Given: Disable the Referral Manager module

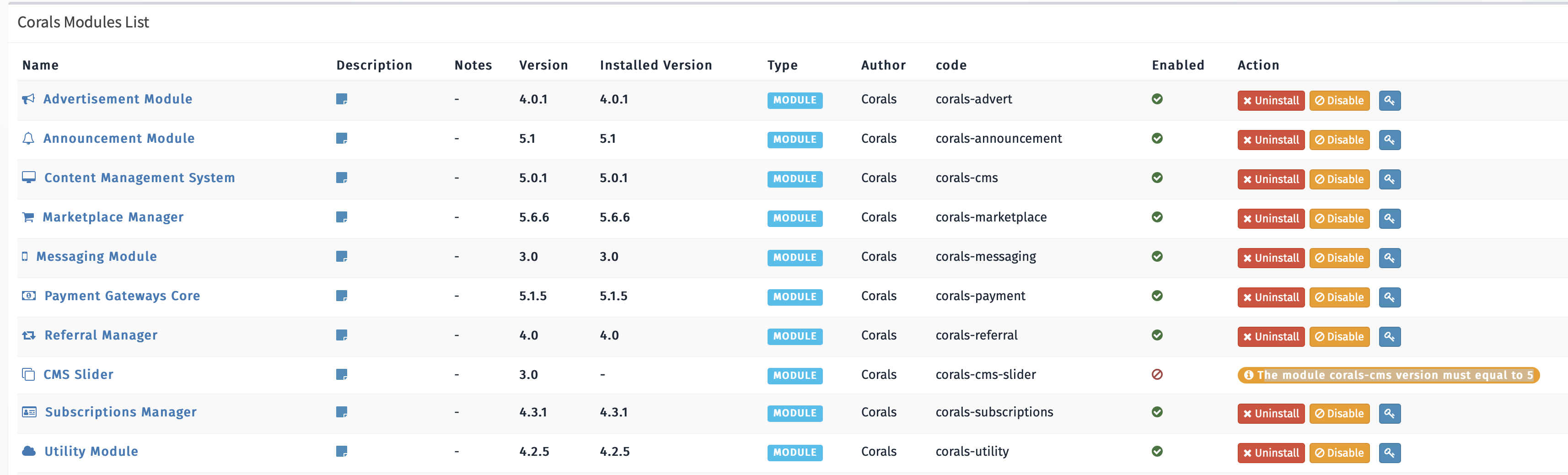Looking at the screenshot, I should tap(1339, 337).
